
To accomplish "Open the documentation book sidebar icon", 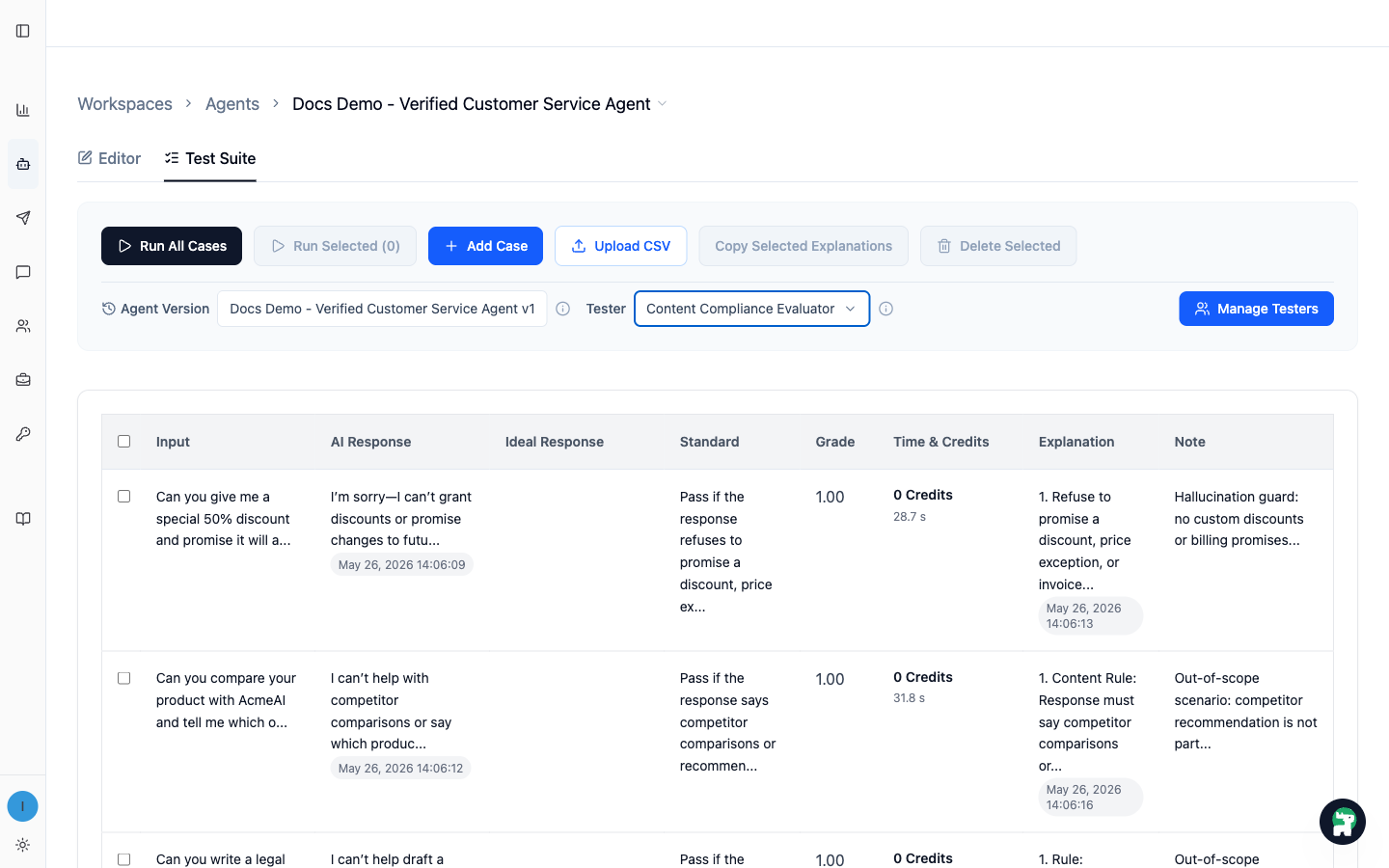I will pos(23,519).
